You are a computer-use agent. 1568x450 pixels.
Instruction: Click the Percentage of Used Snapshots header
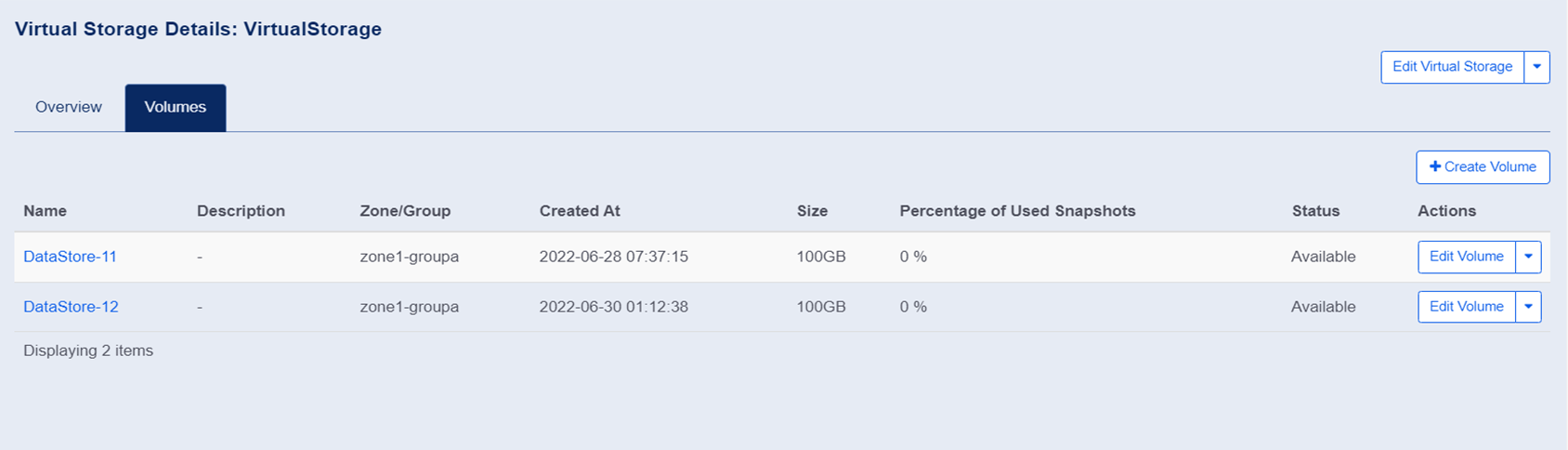coord(1017,211)
